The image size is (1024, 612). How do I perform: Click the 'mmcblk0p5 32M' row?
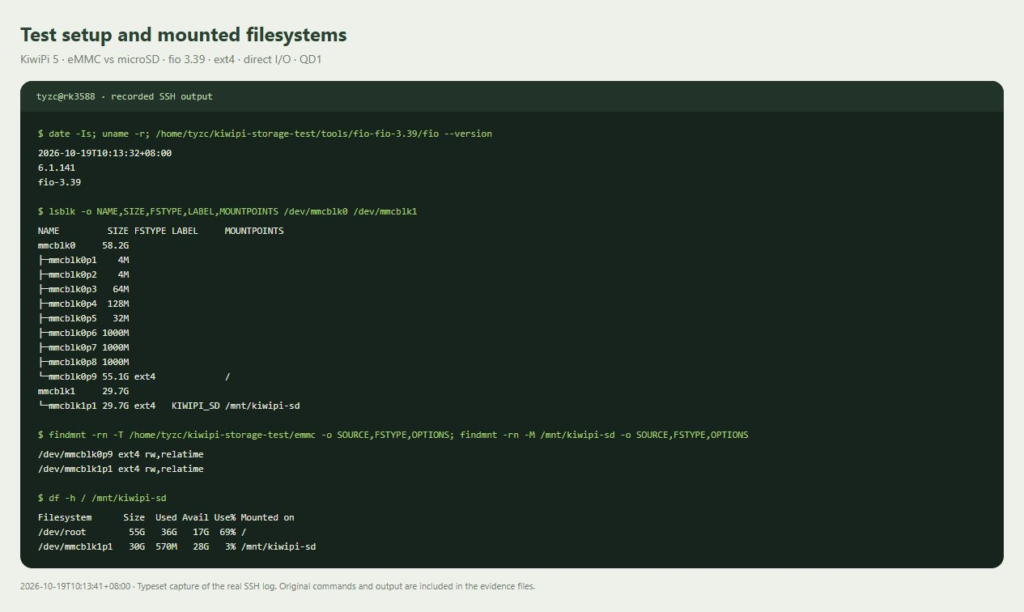83,319
